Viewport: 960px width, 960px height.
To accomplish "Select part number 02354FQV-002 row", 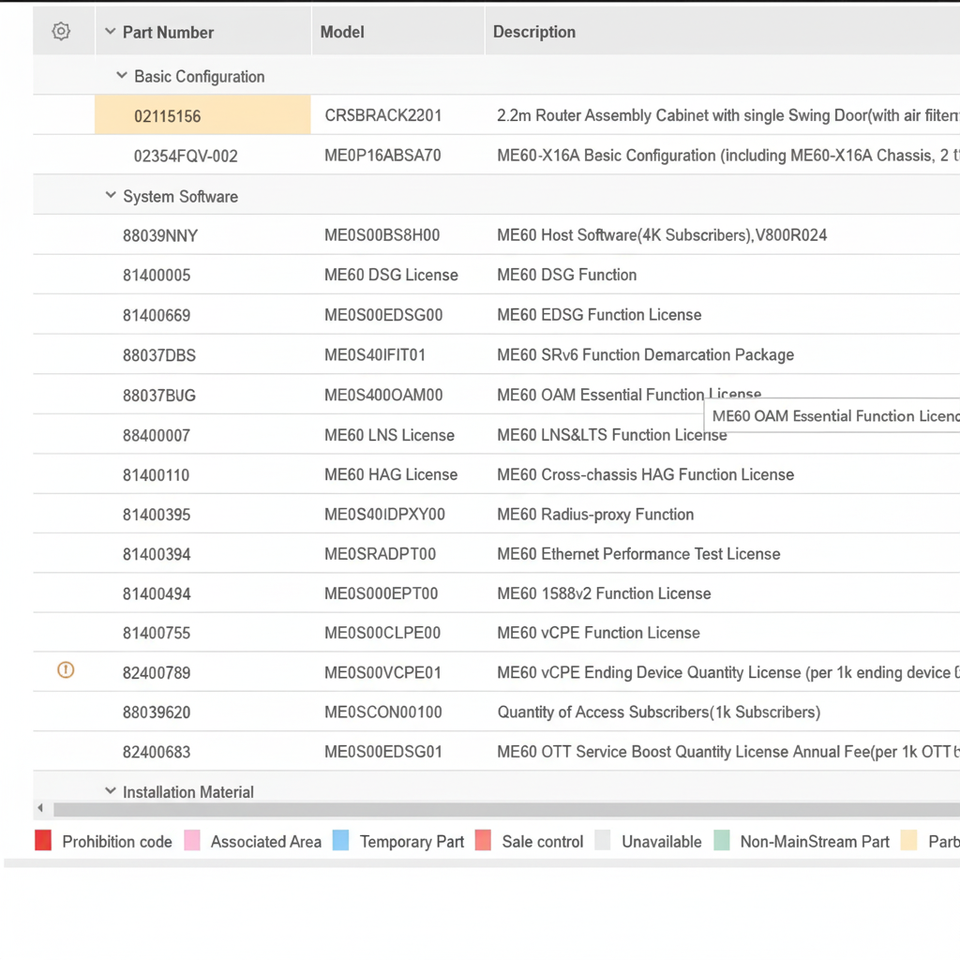I will [x=185, y=156].
